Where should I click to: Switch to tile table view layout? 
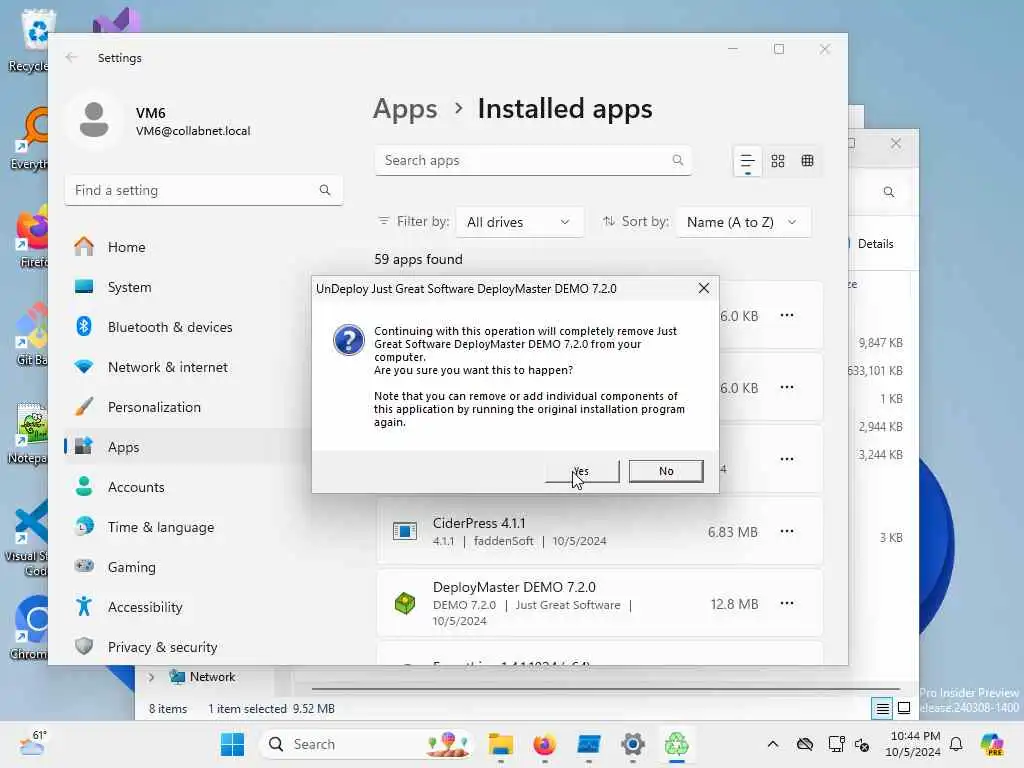(x=807, y=161)
